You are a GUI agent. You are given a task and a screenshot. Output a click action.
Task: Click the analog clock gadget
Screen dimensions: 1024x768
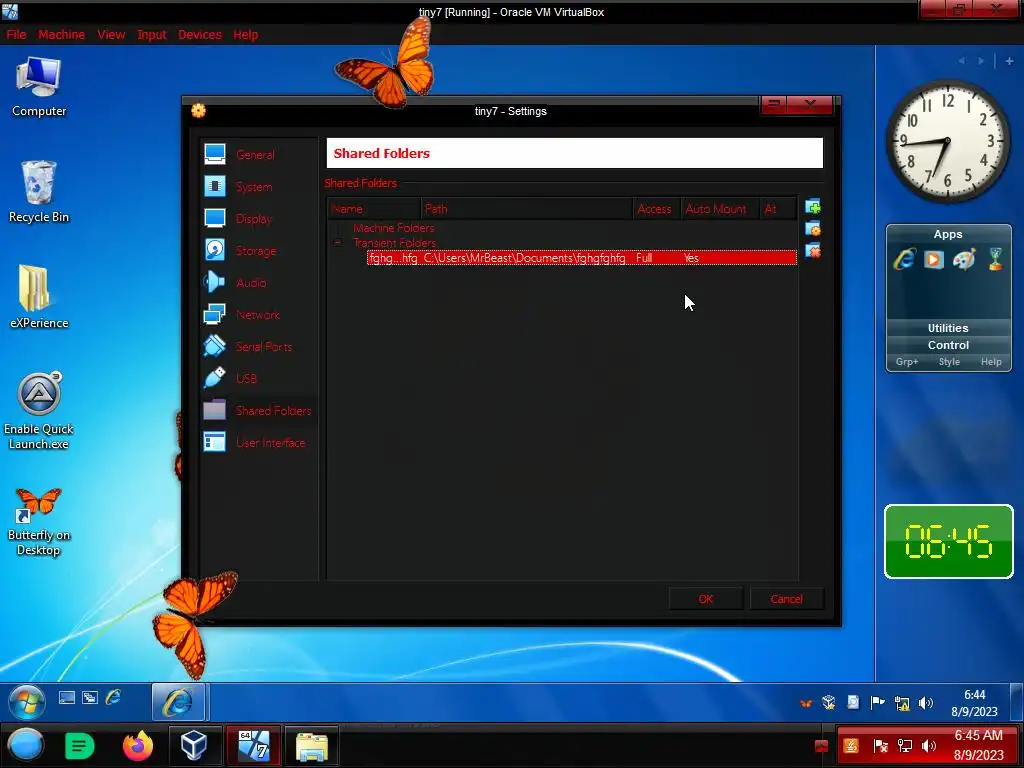click(x=947, y=141)
